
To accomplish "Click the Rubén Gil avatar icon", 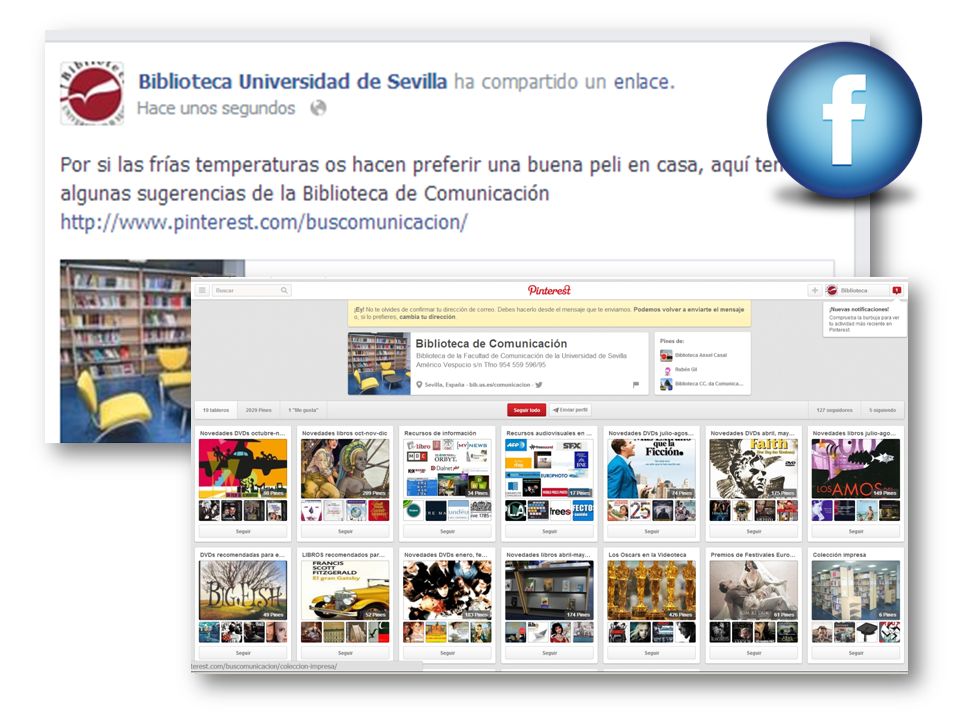I will (666, 370).
